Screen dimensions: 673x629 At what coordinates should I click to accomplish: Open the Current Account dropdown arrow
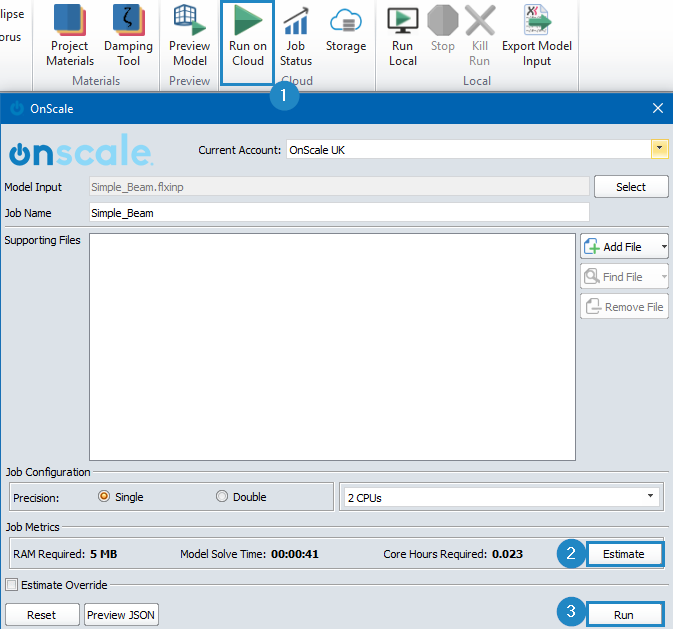tap(659, 149)
